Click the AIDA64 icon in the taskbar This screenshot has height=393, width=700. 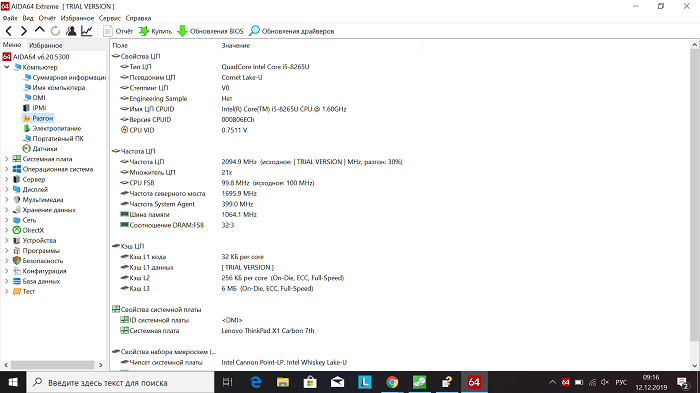click(474, 382)
